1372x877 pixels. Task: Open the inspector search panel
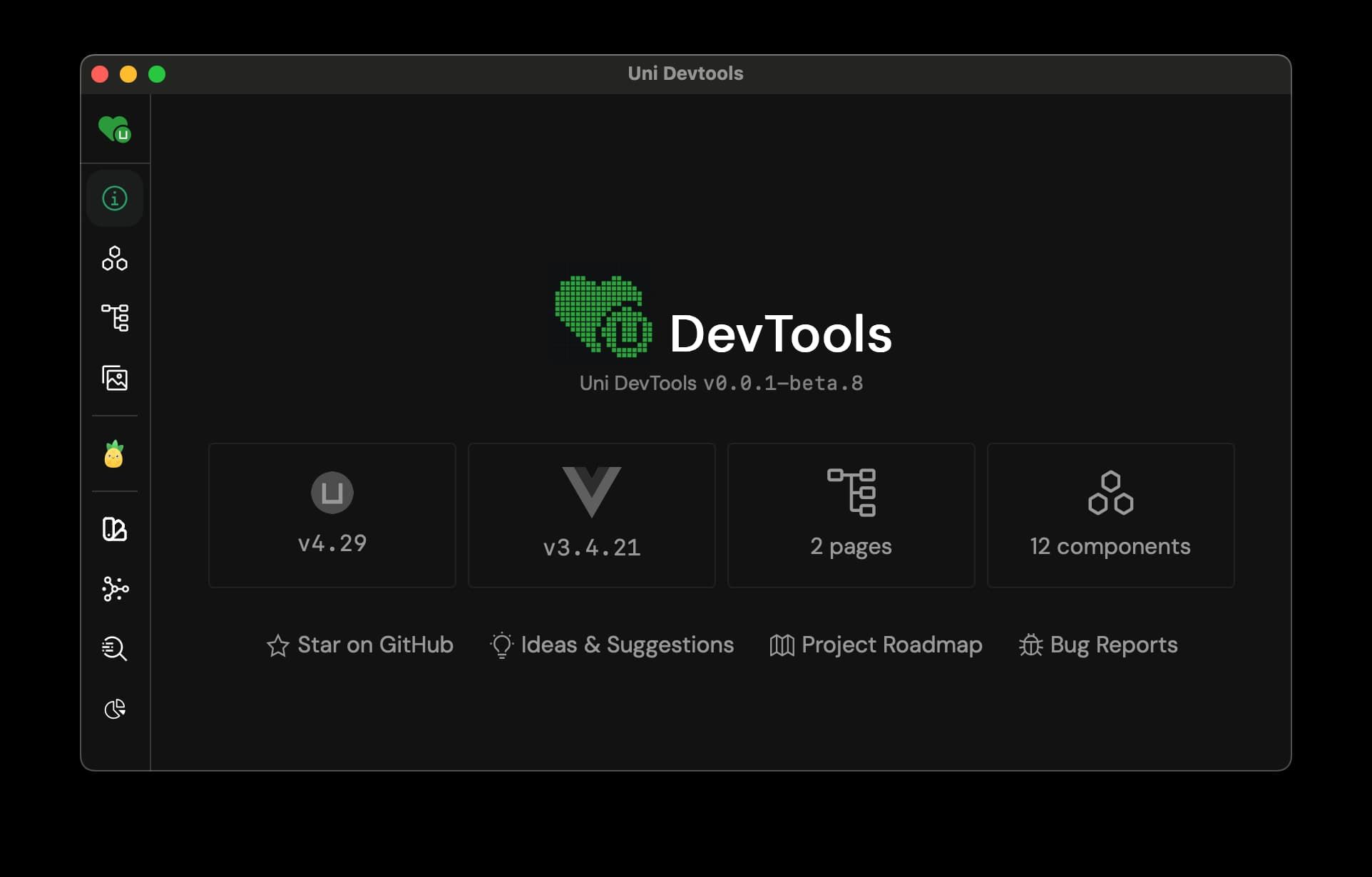(114, 649)
